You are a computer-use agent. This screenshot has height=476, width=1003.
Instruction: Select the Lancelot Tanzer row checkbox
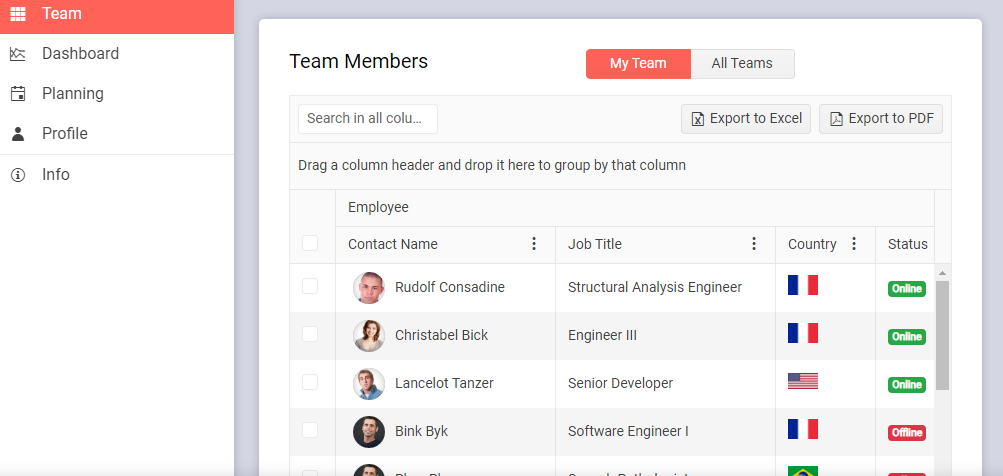(x=310, y=382)
